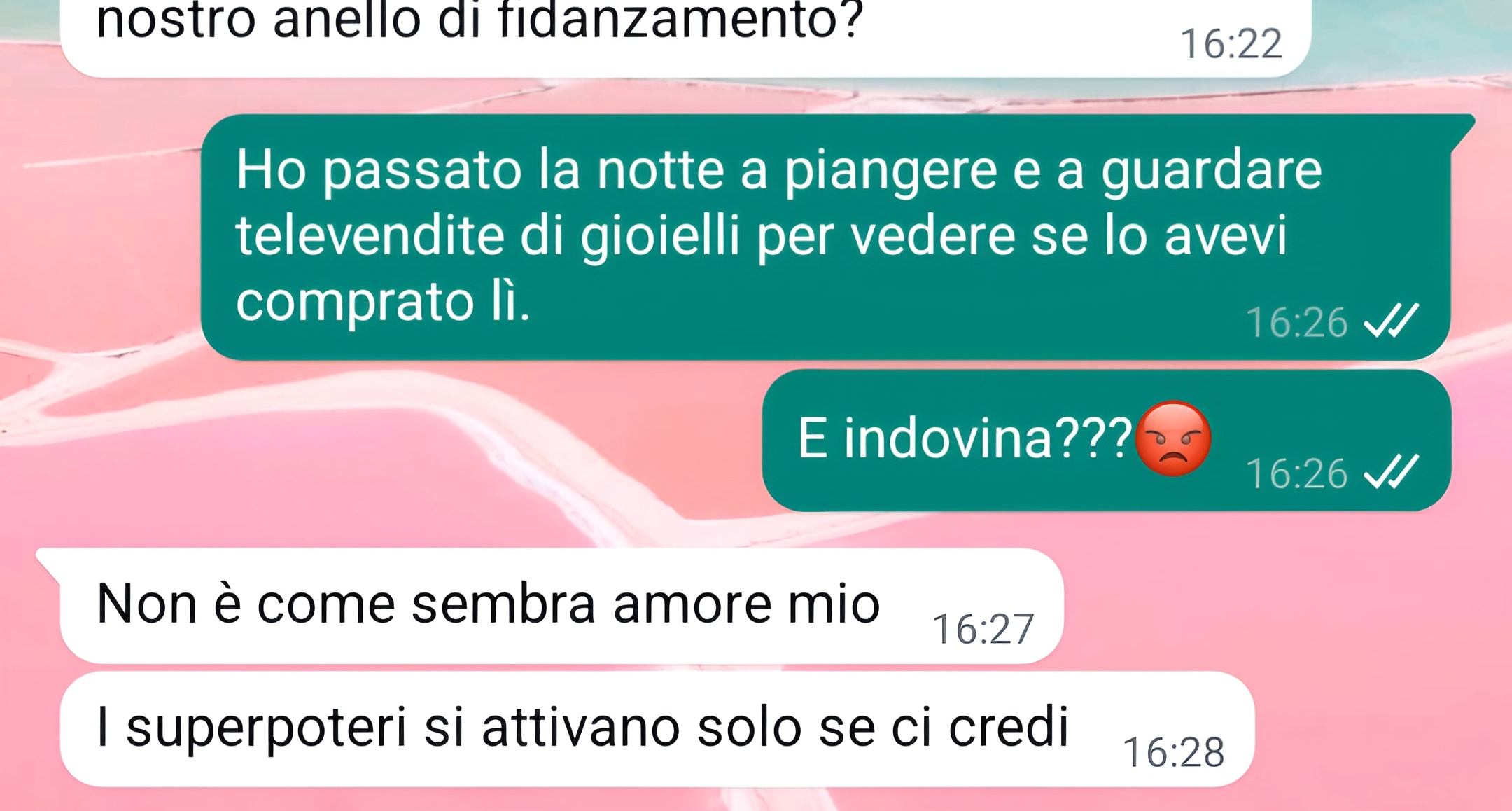Screen dimensions: 1512x811
Task: Click the 16:27 timestamp
Action: click(983, 629)
